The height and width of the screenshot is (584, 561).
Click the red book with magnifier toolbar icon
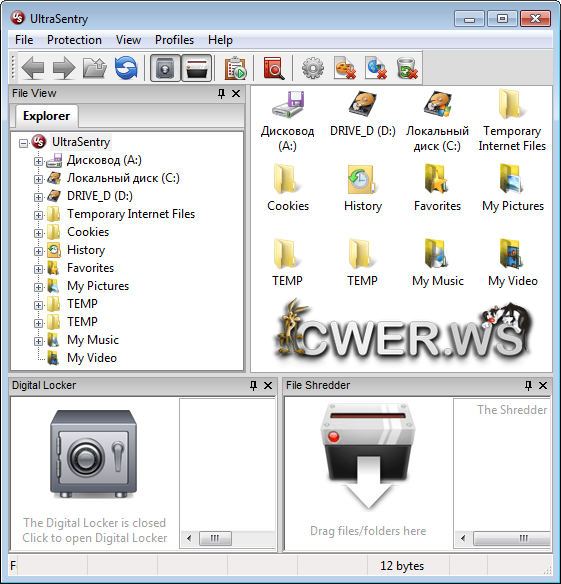click(274, 68)
